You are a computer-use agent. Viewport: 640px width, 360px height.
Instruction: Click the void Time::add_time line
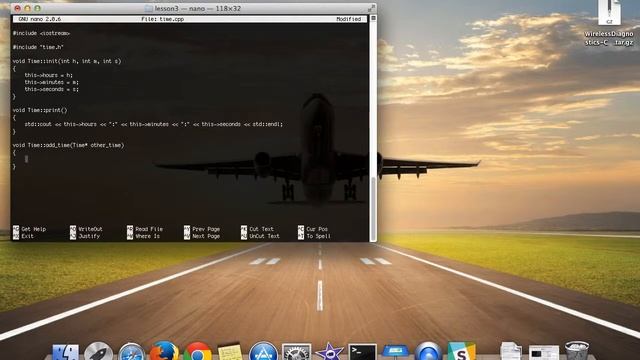click(x=68, y=145)
